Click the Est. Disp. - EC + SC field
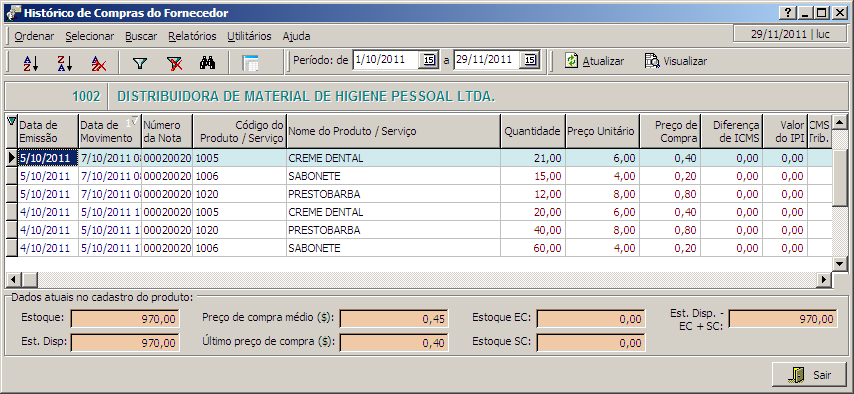 pos(783,318)
